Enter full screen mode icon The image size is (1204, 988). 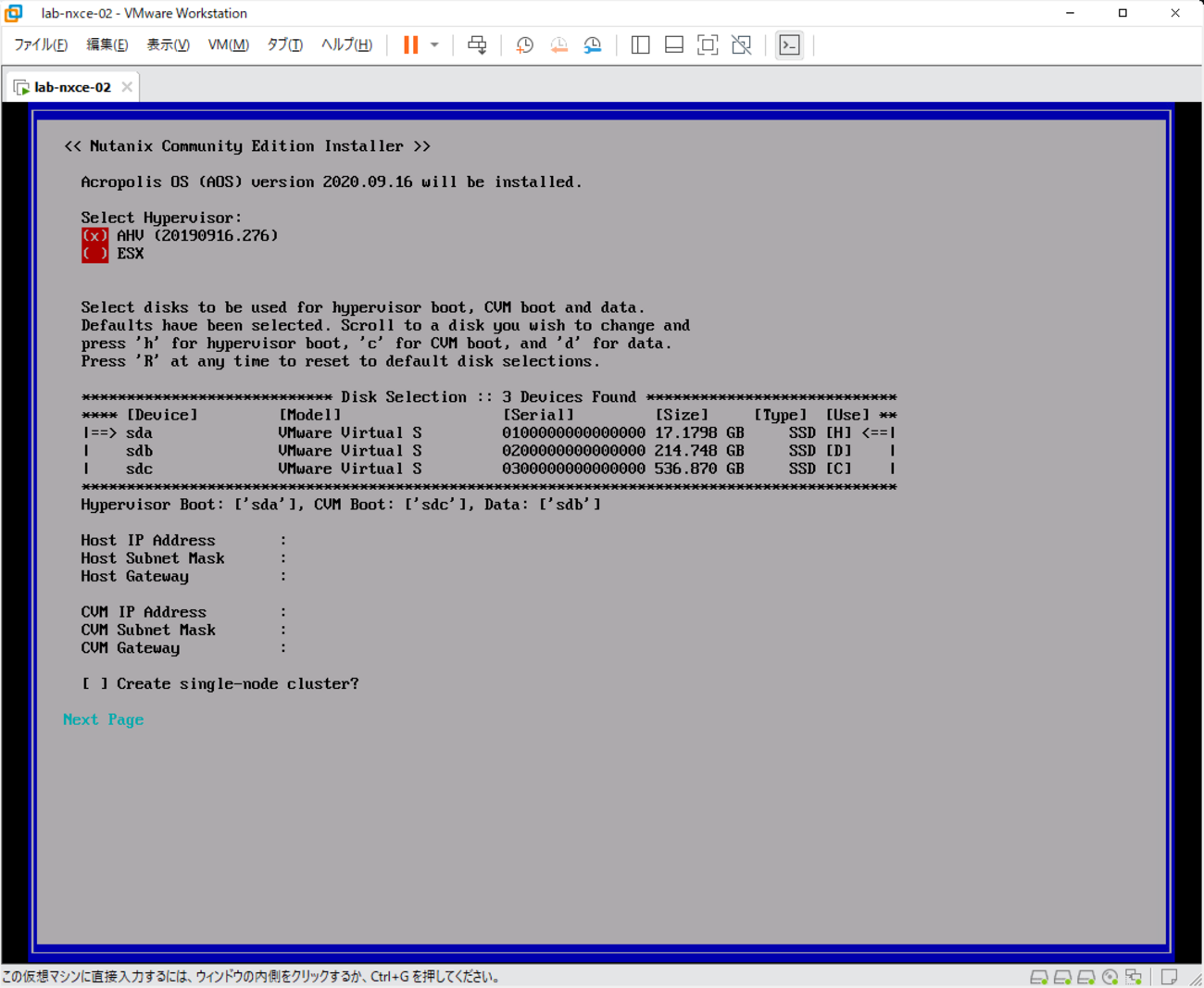point(708,44)
